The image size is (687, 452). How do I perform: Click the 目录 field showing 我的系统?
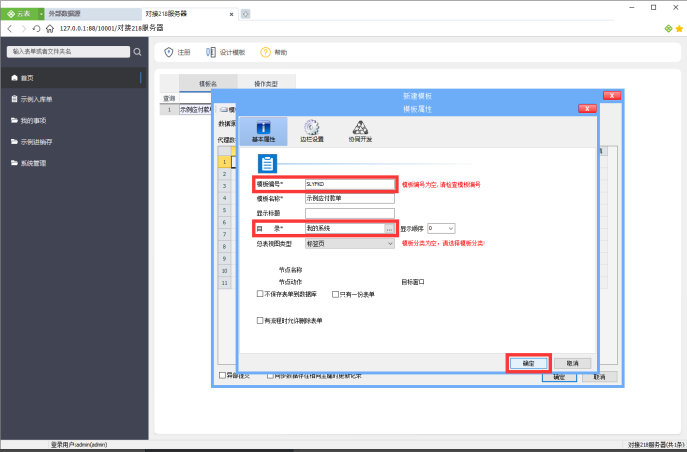[345, 228]
